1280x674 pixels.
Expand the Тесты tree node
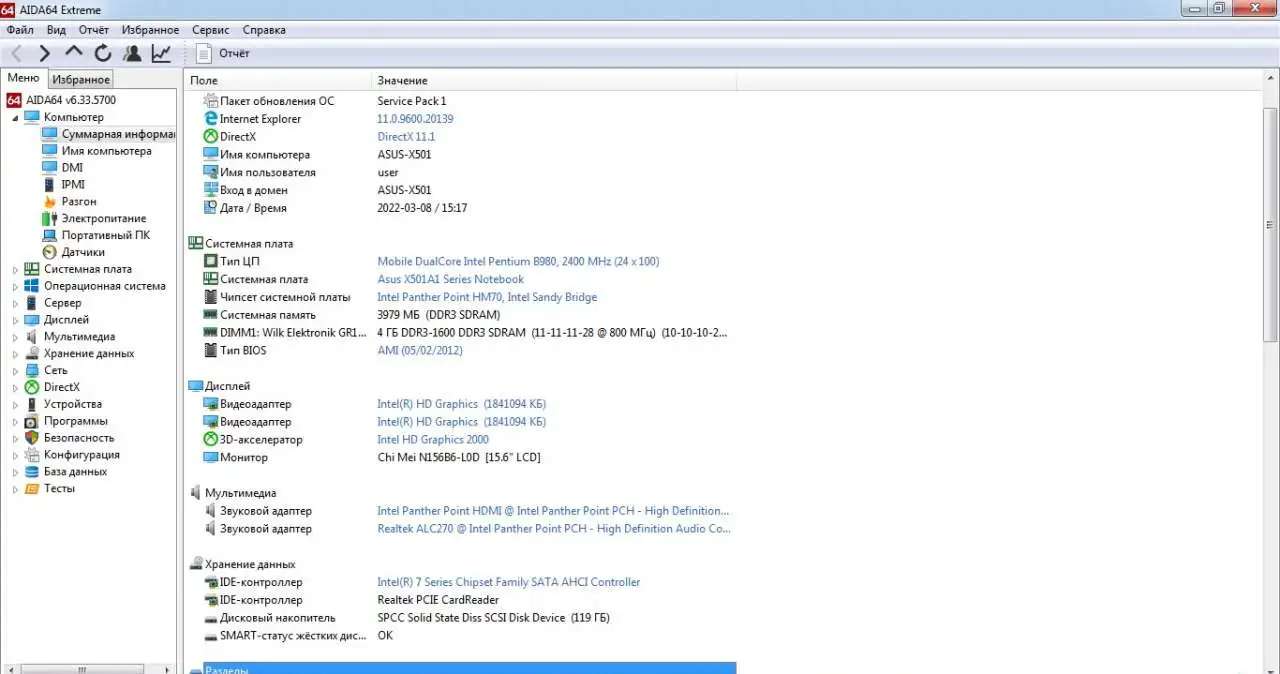pyautogui.click(x=15, y=489)
